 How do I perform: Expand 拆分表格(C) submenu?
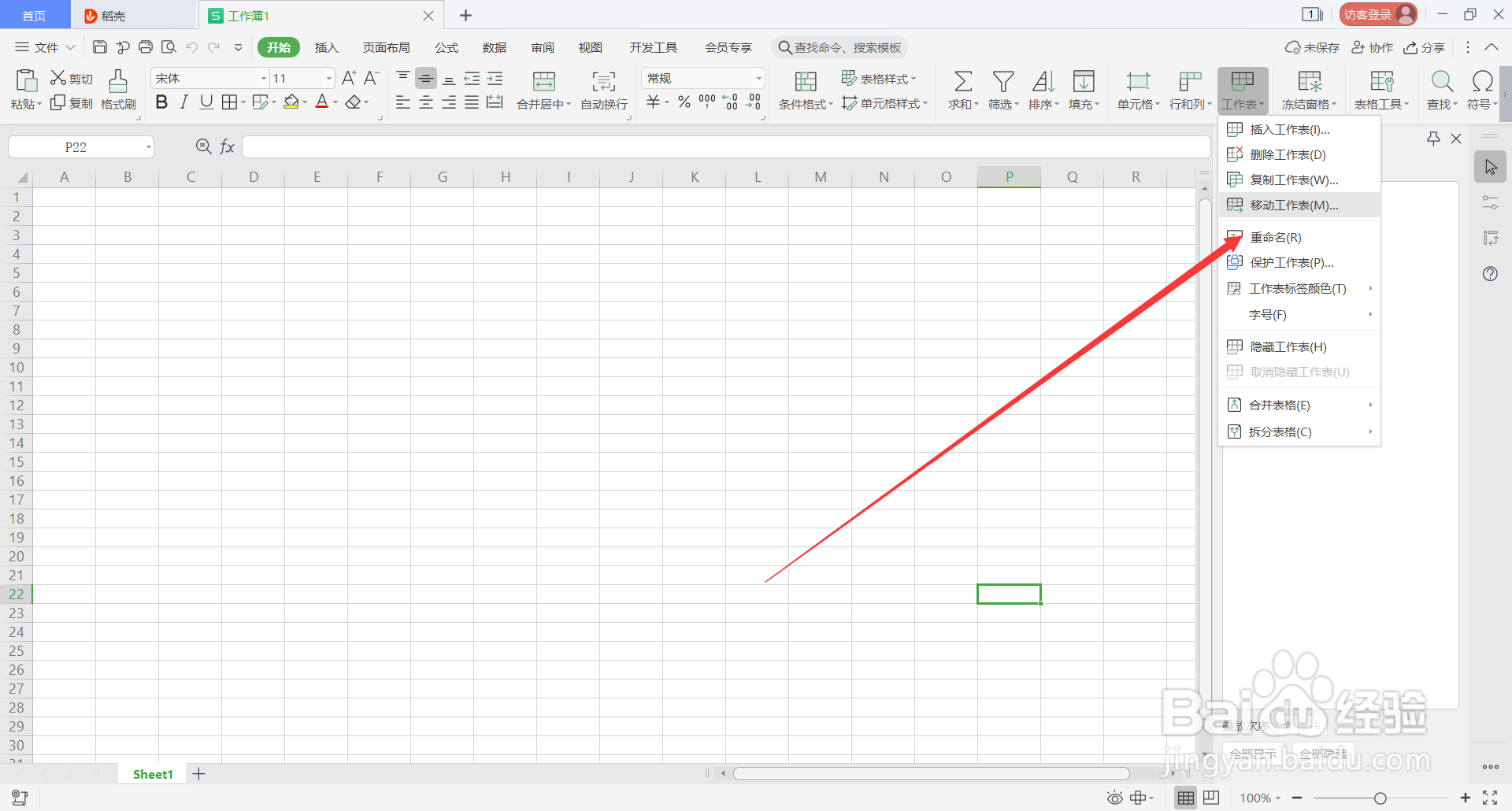click(1299, 431)
